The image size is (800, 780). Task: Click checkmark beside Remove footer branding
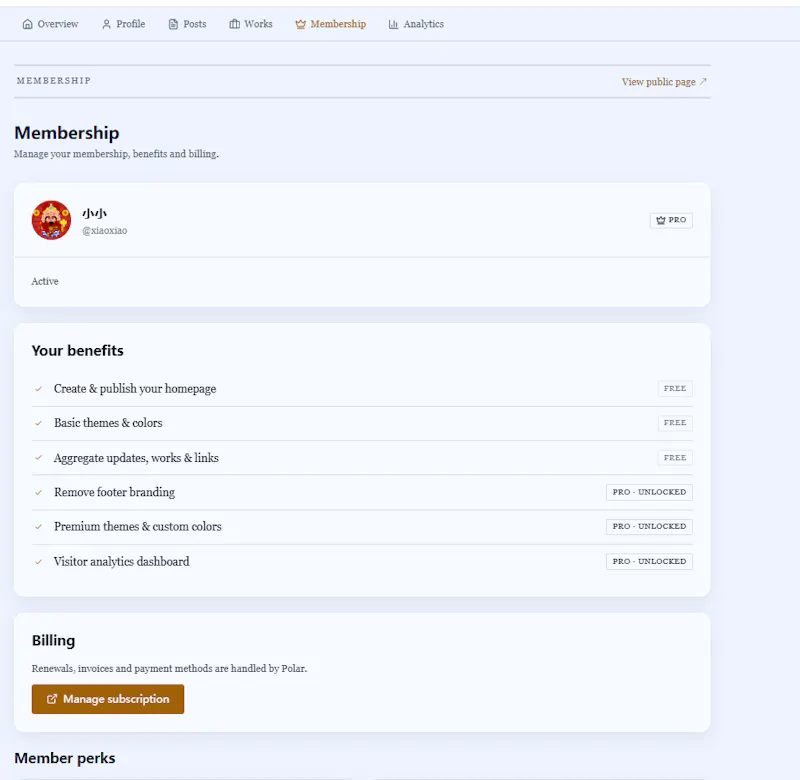point(38,492)
